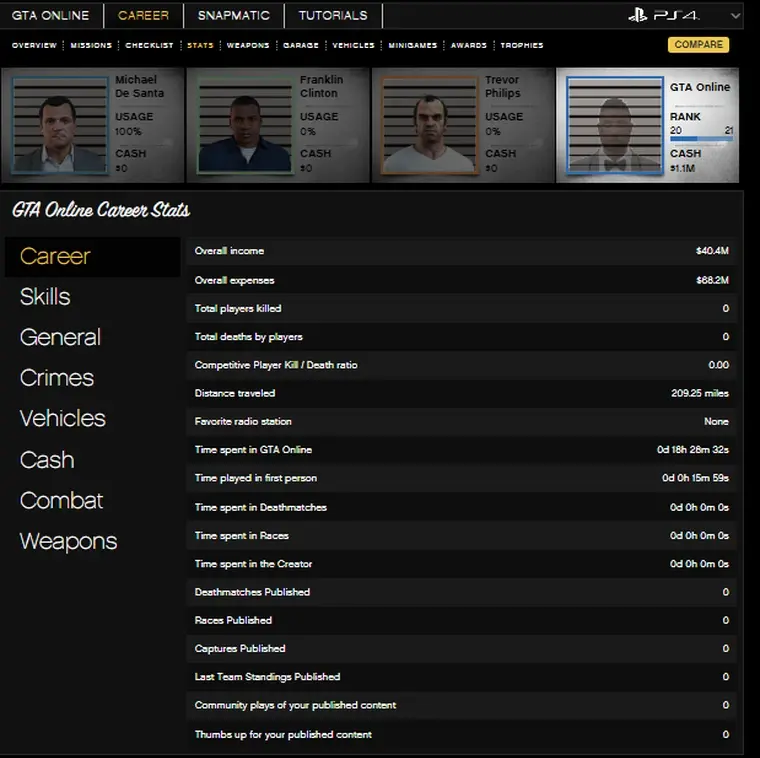The height and width of the screenshot is (758, 760).
Task: Select Crimes in the stats sidebar
Action: (56, 378)
